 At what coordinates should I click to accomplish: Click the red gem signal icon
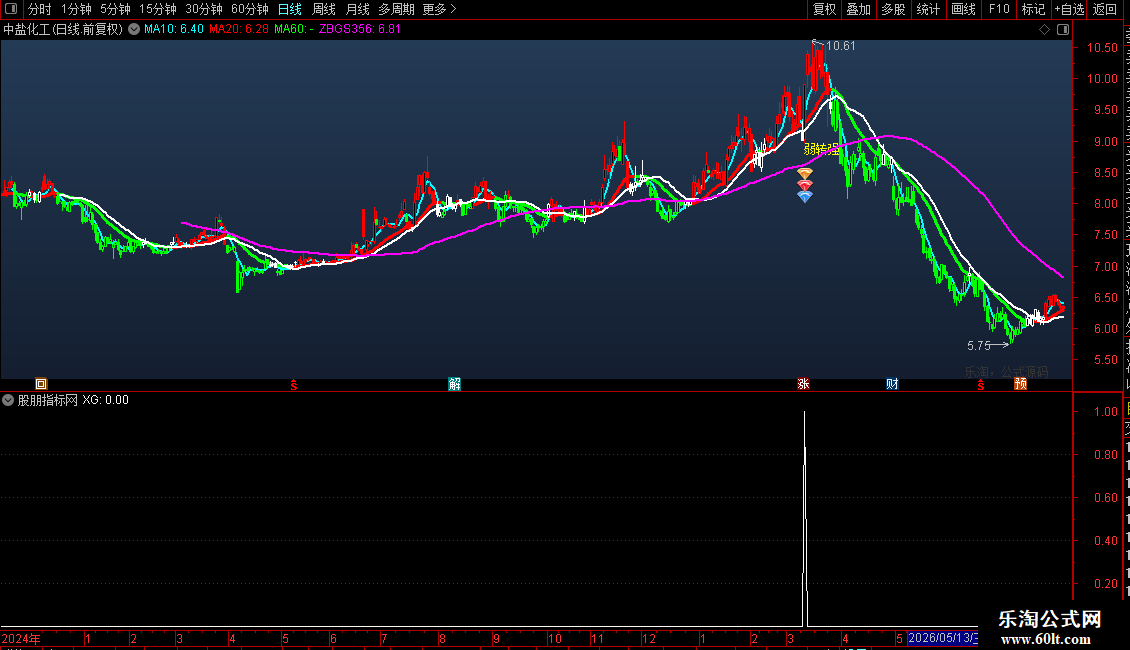tap(805, 184)
